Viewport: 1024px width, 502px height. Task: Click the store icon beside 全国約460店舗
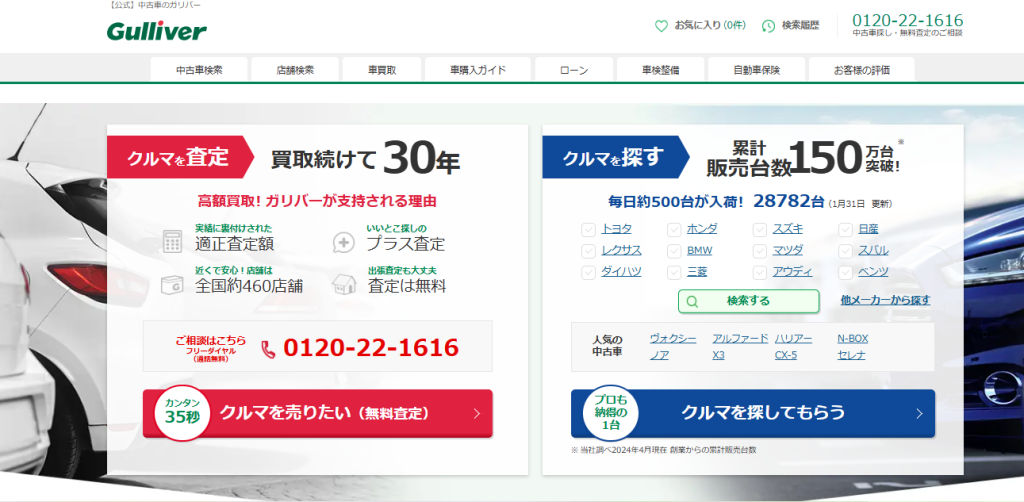click(172, 284)
